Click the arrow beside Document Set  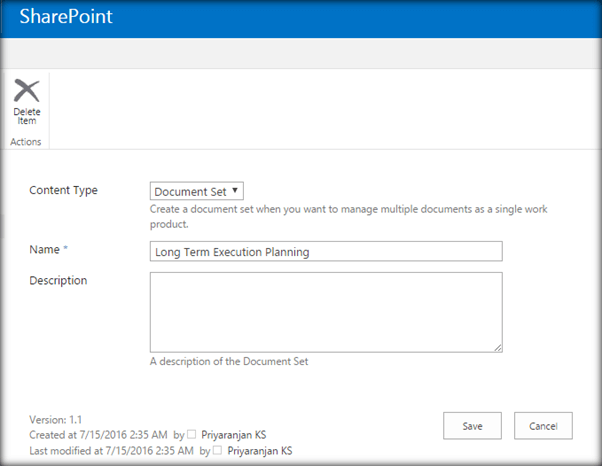[x=235, y=190]
